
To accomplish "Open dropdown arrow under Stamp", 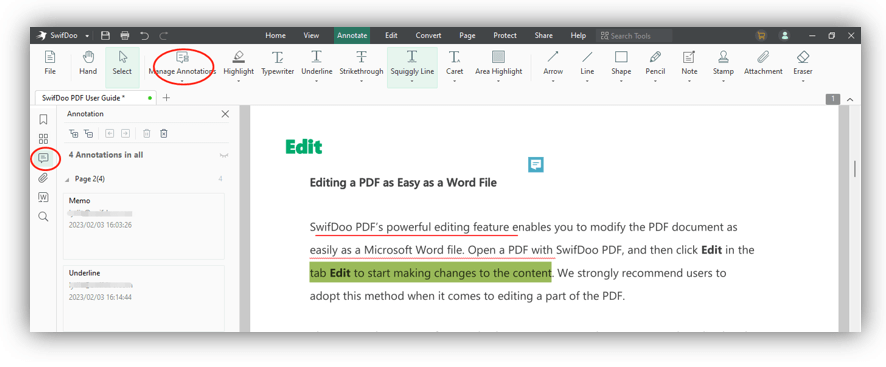I will pos(723,81).
